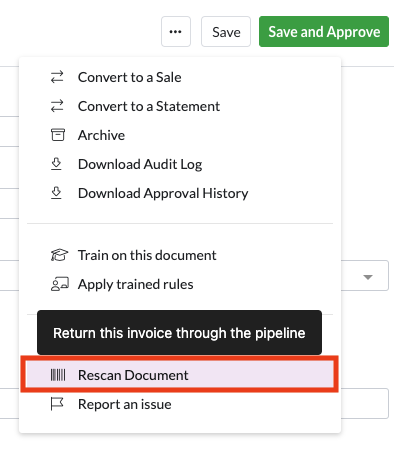The image size is (394, 454).
Task: Click the three-dots more options button
Action: pos(176,32)
